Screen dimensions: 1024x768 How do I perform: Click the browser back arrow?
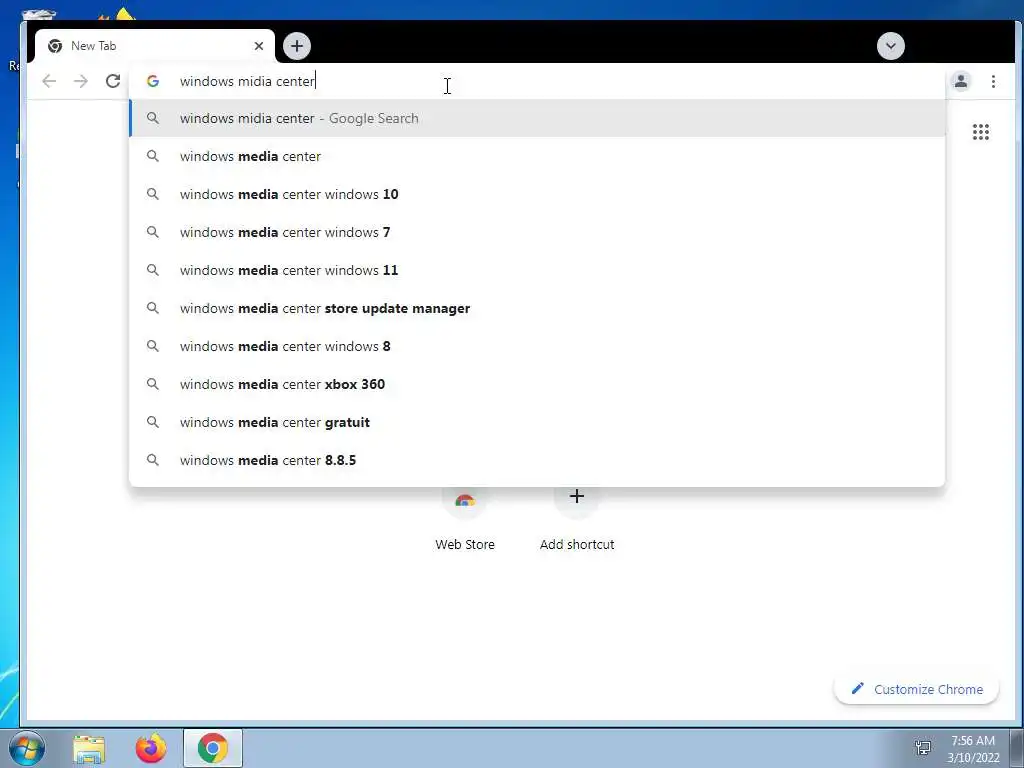click(x=49, y=81)
